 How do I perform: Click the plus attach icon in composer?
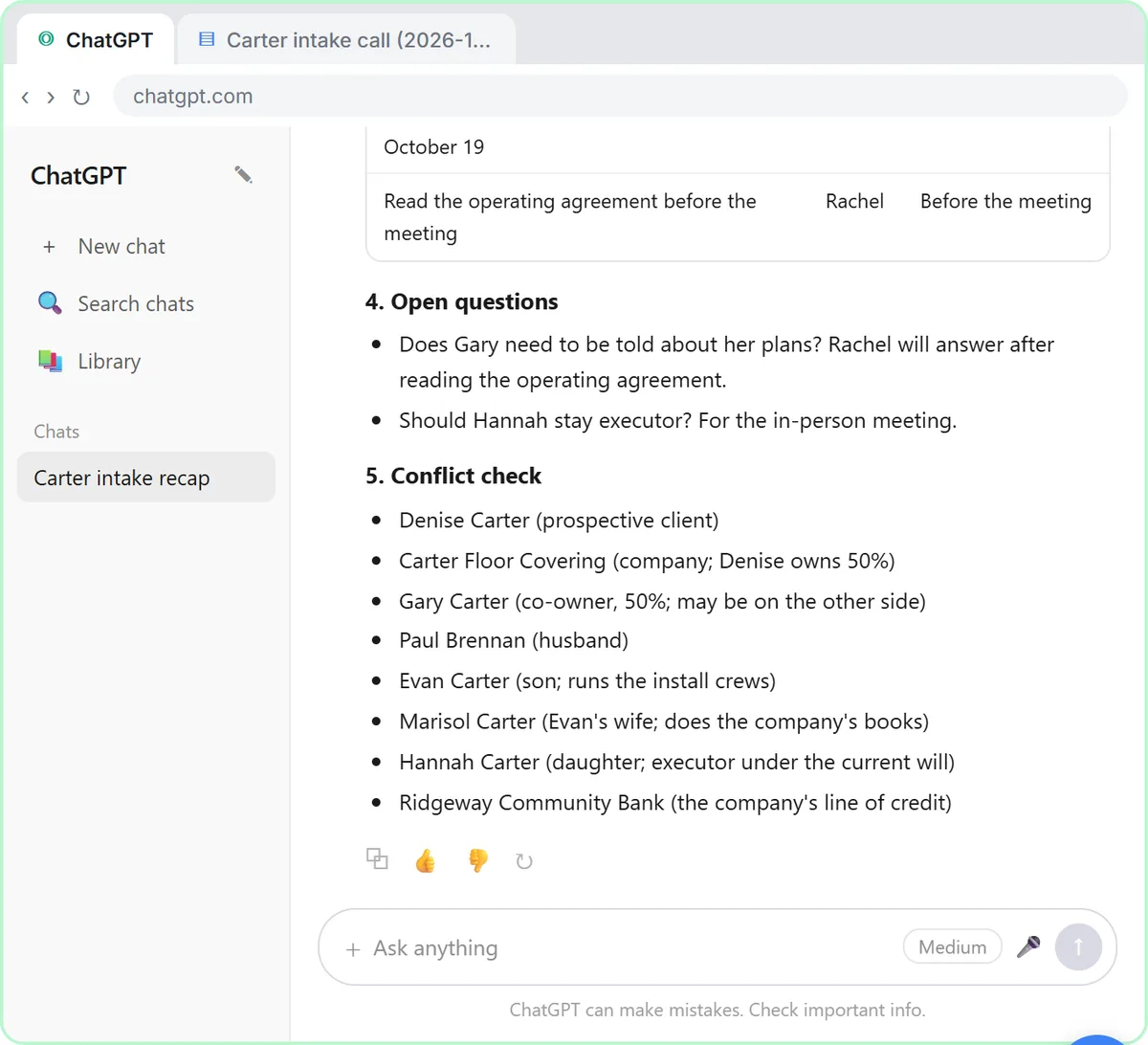tap(353, 949)
